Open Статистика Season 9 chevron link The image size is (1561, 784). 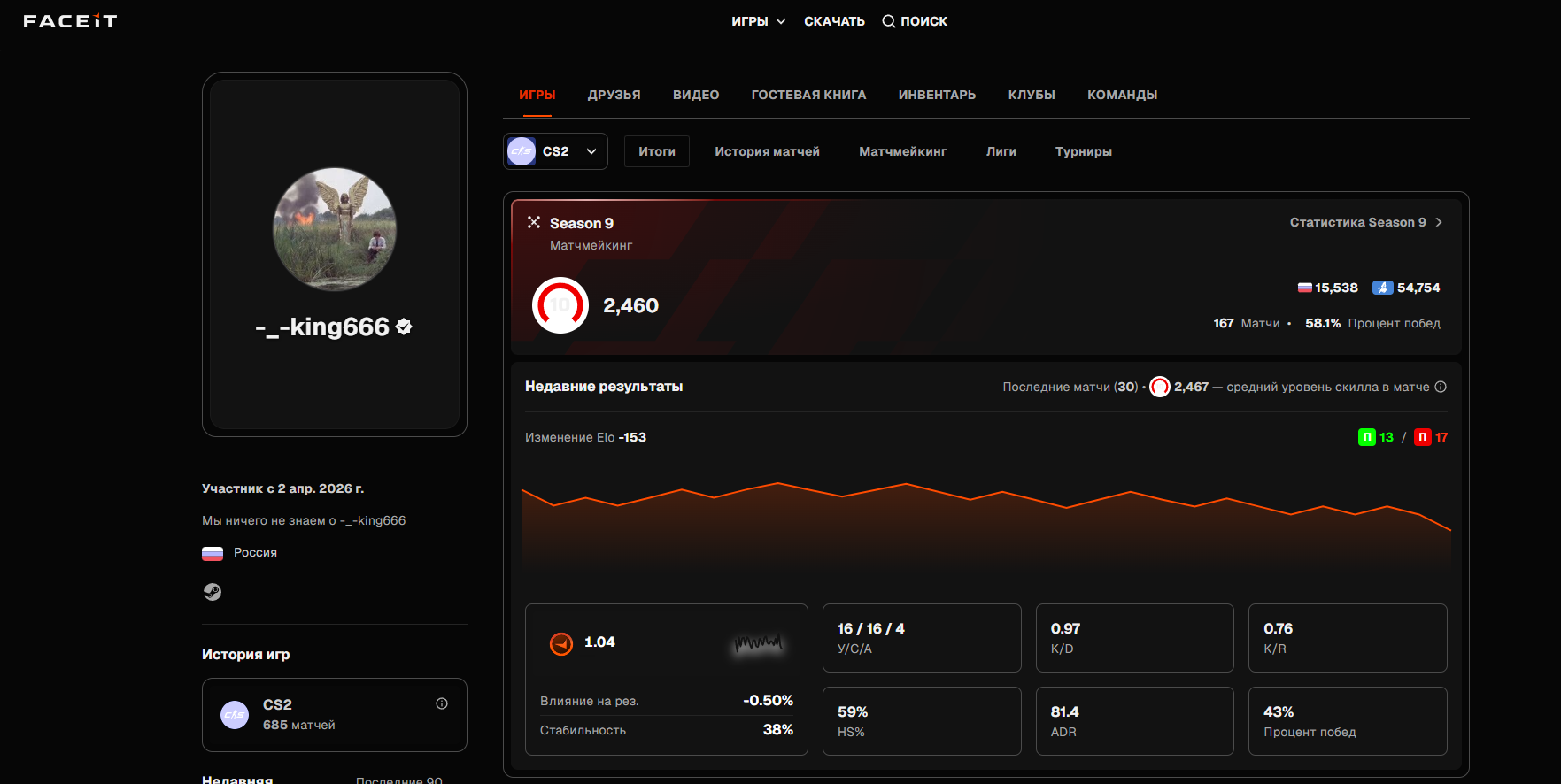pos(1366,222)
